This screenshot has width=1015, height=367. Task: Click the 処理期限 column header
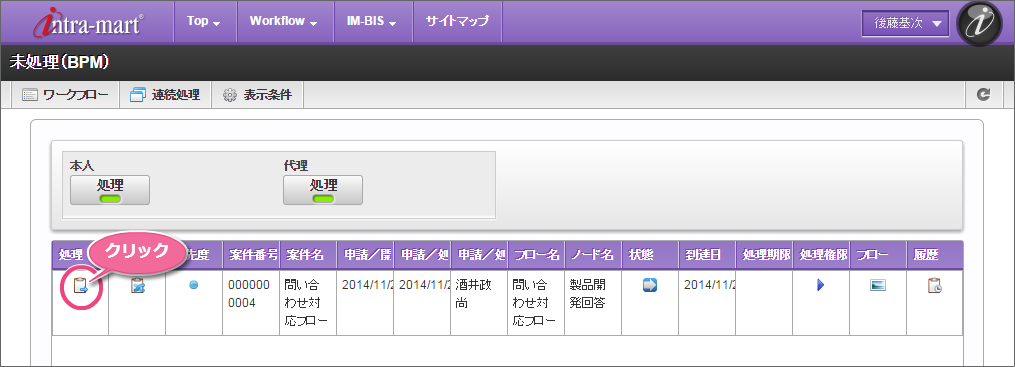tap(764, 254)
